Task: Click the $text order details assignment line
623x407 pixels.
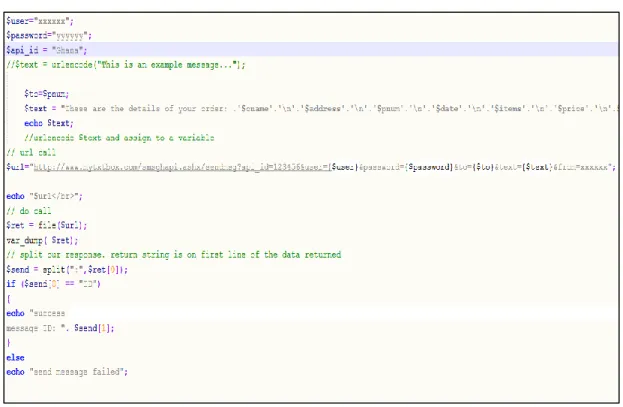Action: 321,109
